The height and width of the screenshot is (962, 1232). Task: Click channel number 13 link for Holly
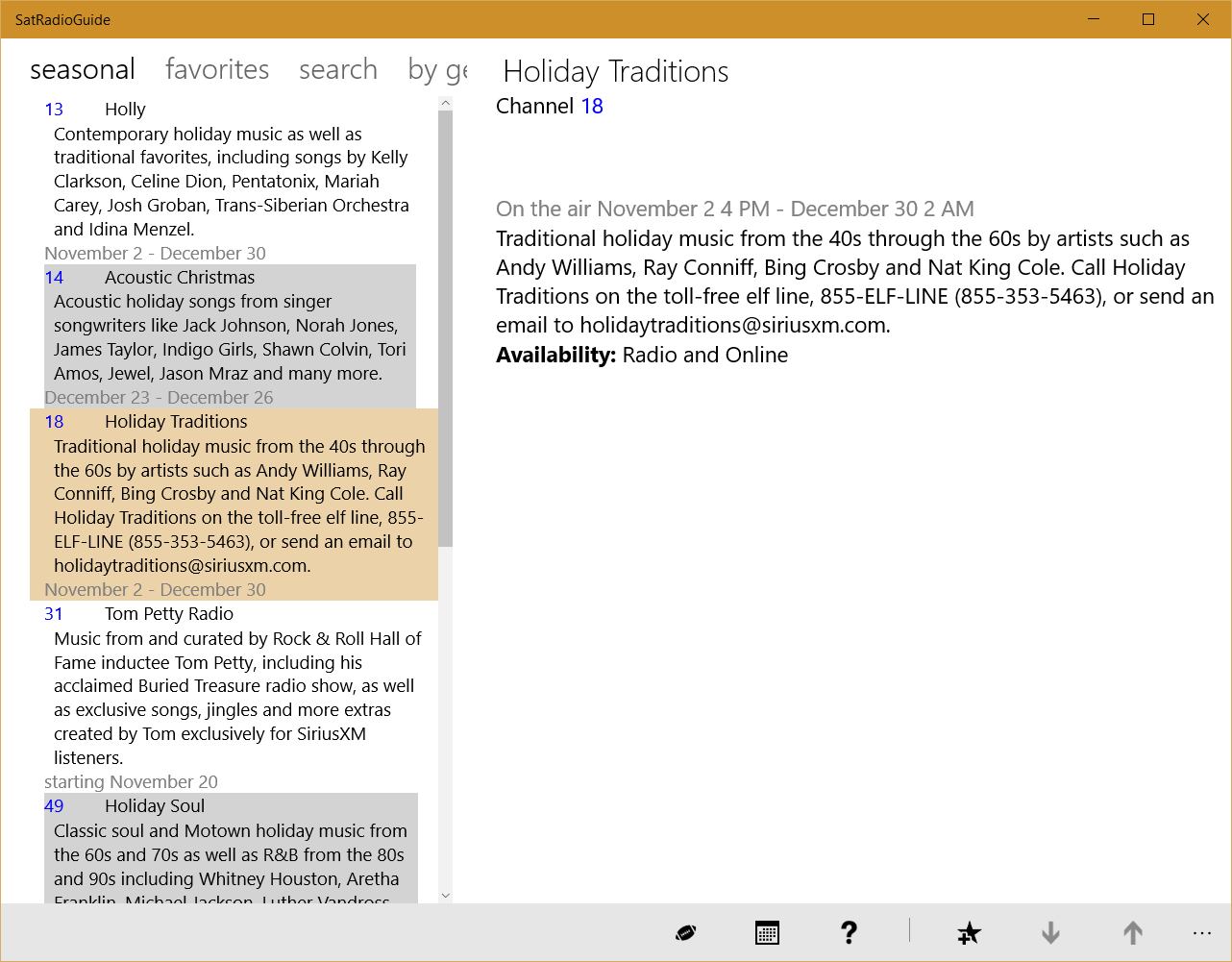click(54, 110)
